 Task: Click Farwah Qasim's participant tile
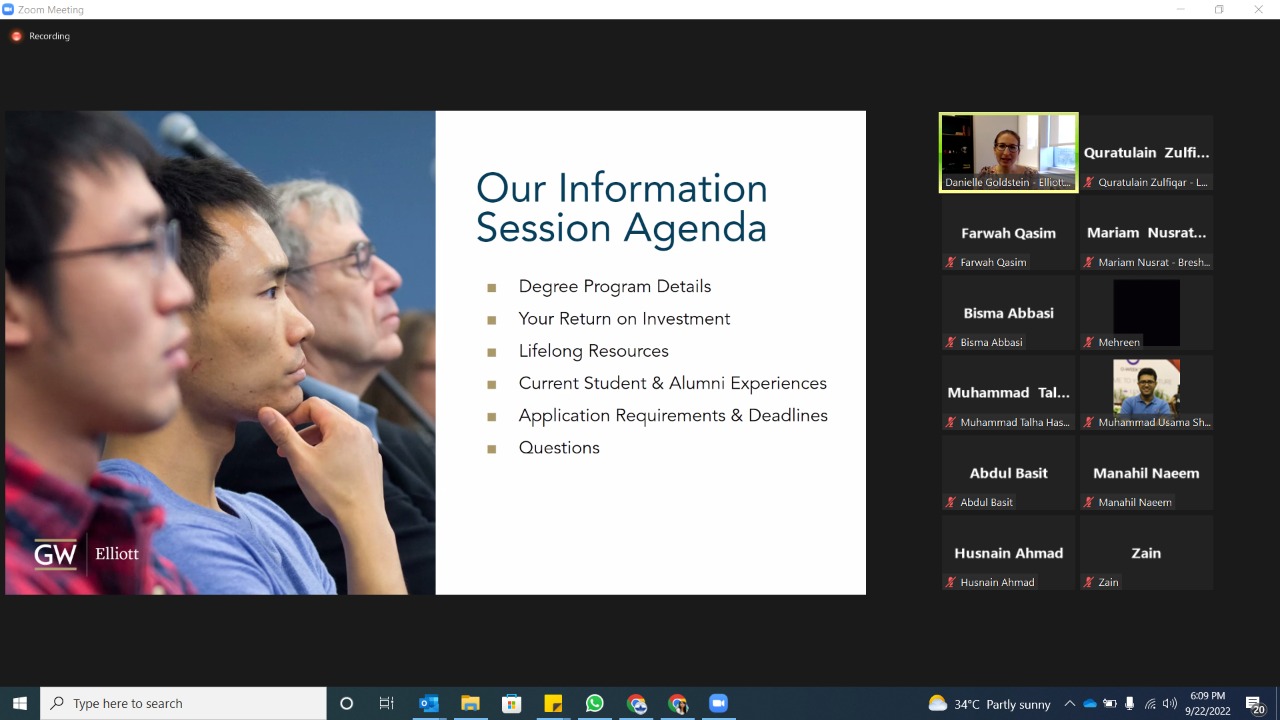[x=1008, y=233]
